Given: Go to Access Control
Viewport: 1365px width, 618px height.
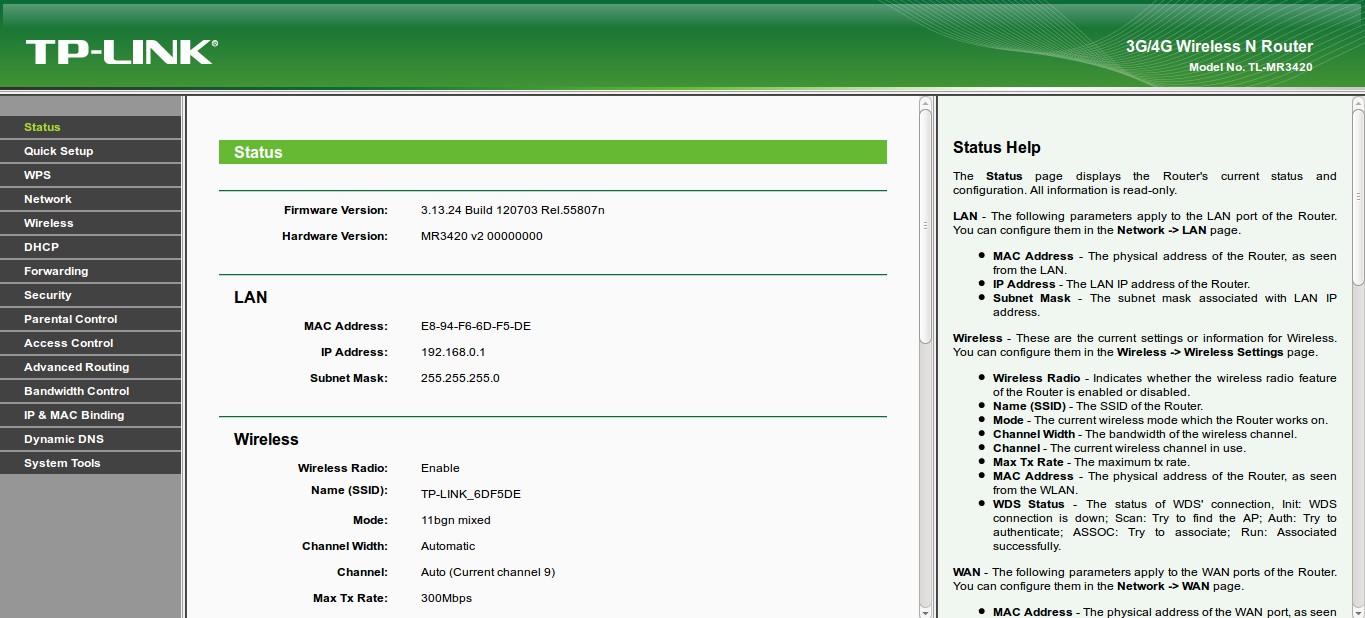Looking at the screenshot, I should pos(90,343).
